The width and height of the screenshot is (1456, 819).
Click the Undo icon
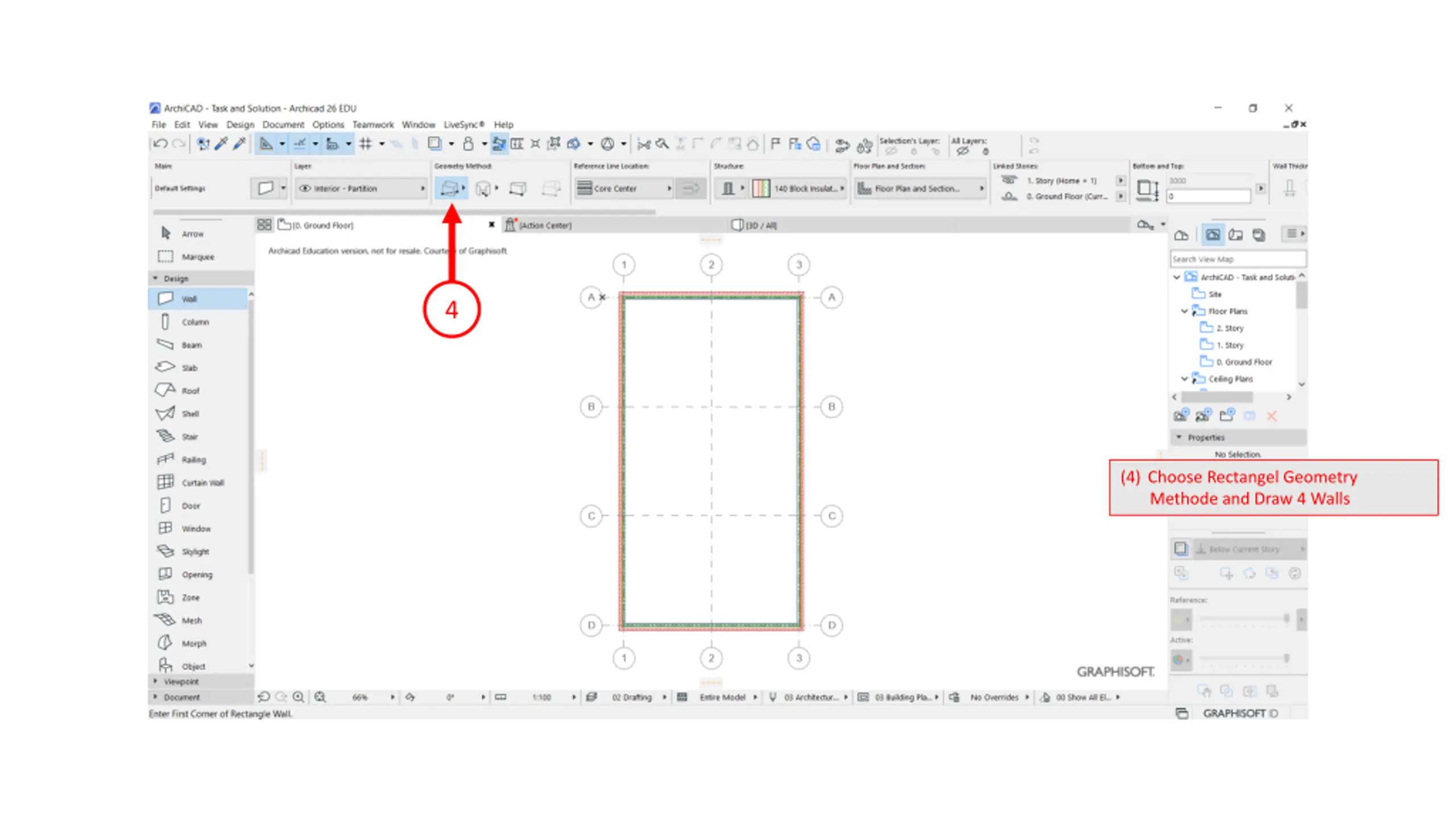point(160,144)
